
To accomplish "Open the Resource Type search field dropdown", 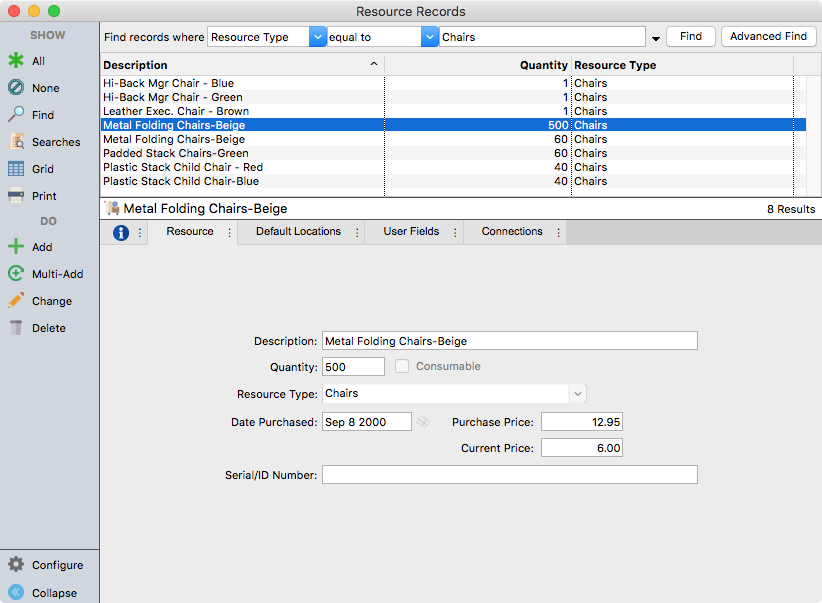I will [x=317, y=37].
